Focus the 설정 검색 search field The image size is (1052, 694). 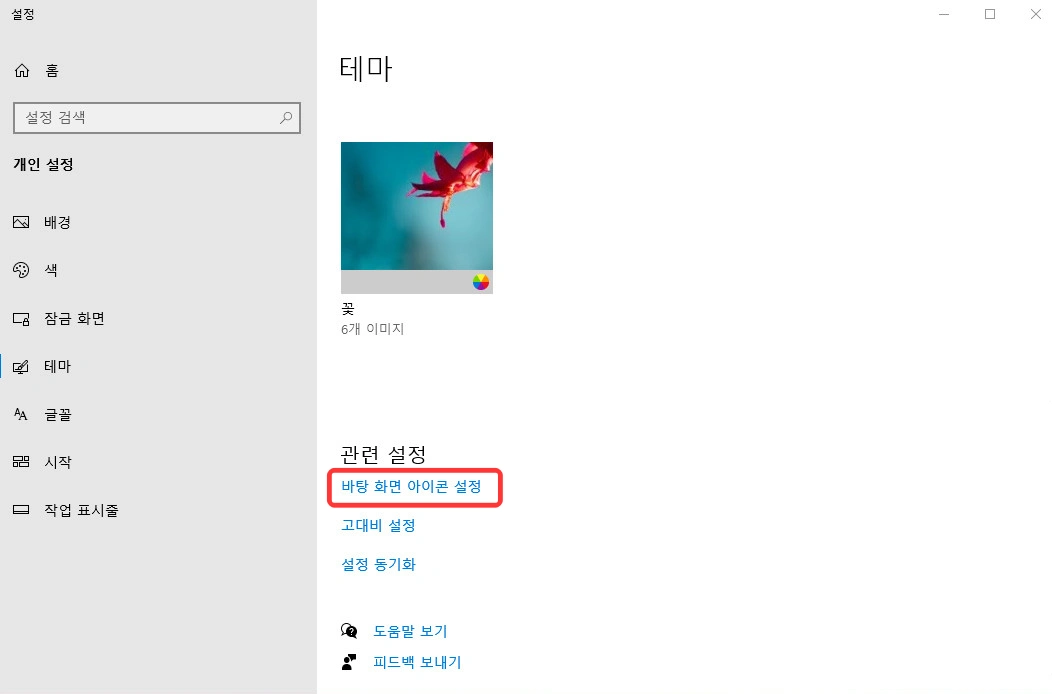click(157, 118)
